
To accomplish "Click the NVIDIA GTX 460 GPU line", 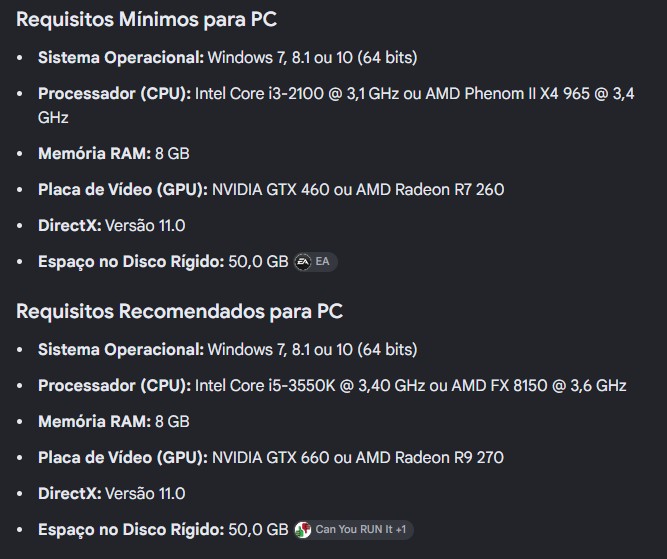I will [x=271, y=190].
